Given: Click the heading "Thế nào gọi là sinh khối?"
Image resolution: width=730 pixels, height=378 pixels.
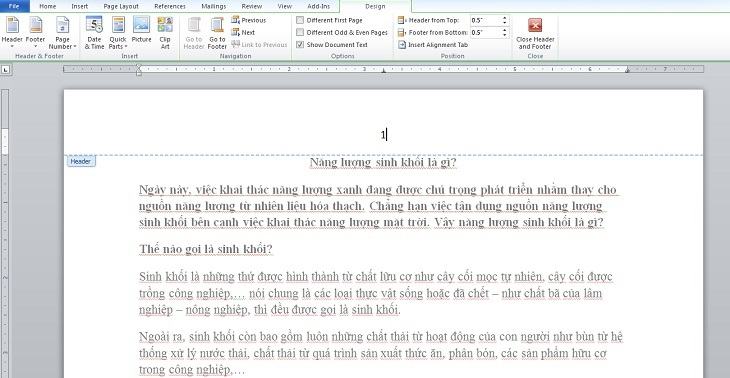Looking at the screenshot, I should (x=206, y=250).
